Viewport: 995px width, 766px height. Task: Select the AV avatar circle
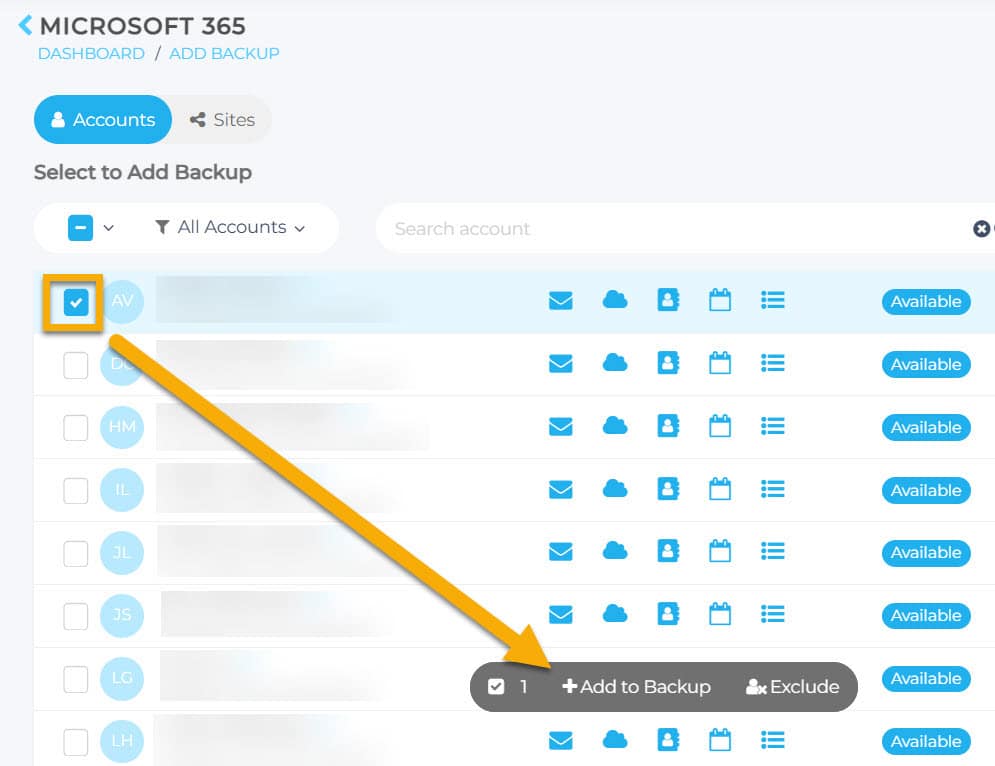[122, 301]
